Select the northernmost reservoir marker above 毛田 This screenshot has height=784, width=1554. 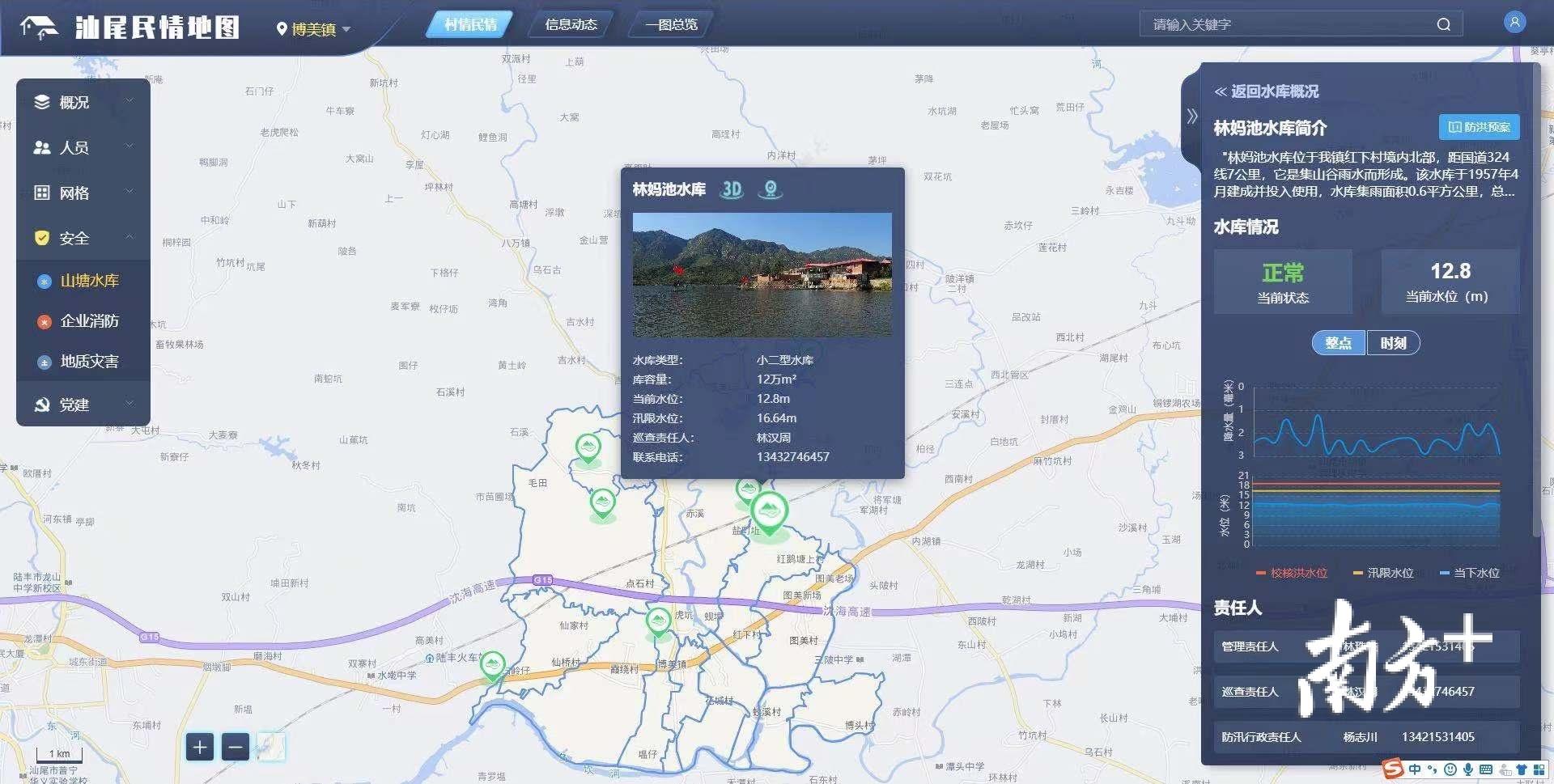588,449
